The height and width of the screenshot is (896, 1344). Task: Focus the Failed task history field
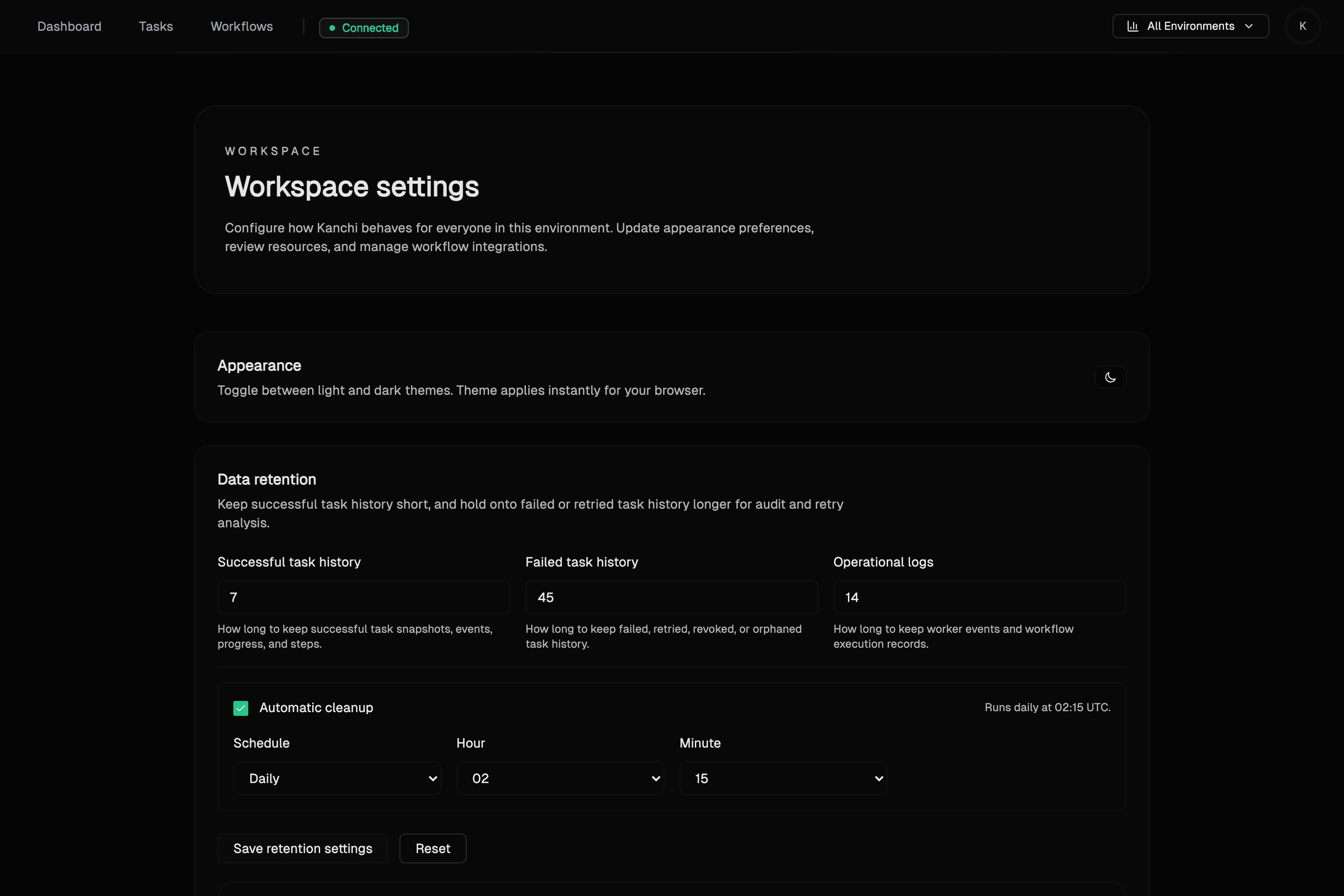click(x=672, y=598)
